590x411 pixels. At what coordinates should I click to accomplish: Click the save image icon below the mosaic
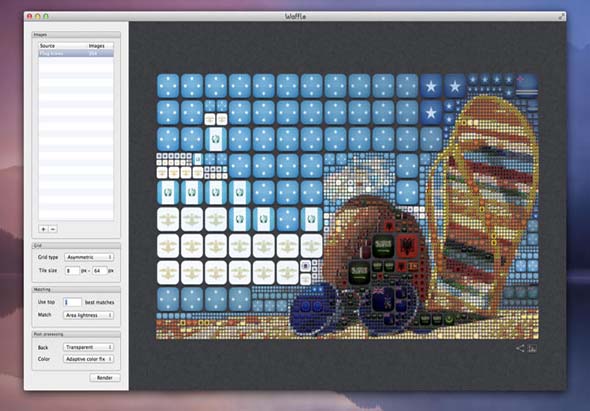pos(532,349)
